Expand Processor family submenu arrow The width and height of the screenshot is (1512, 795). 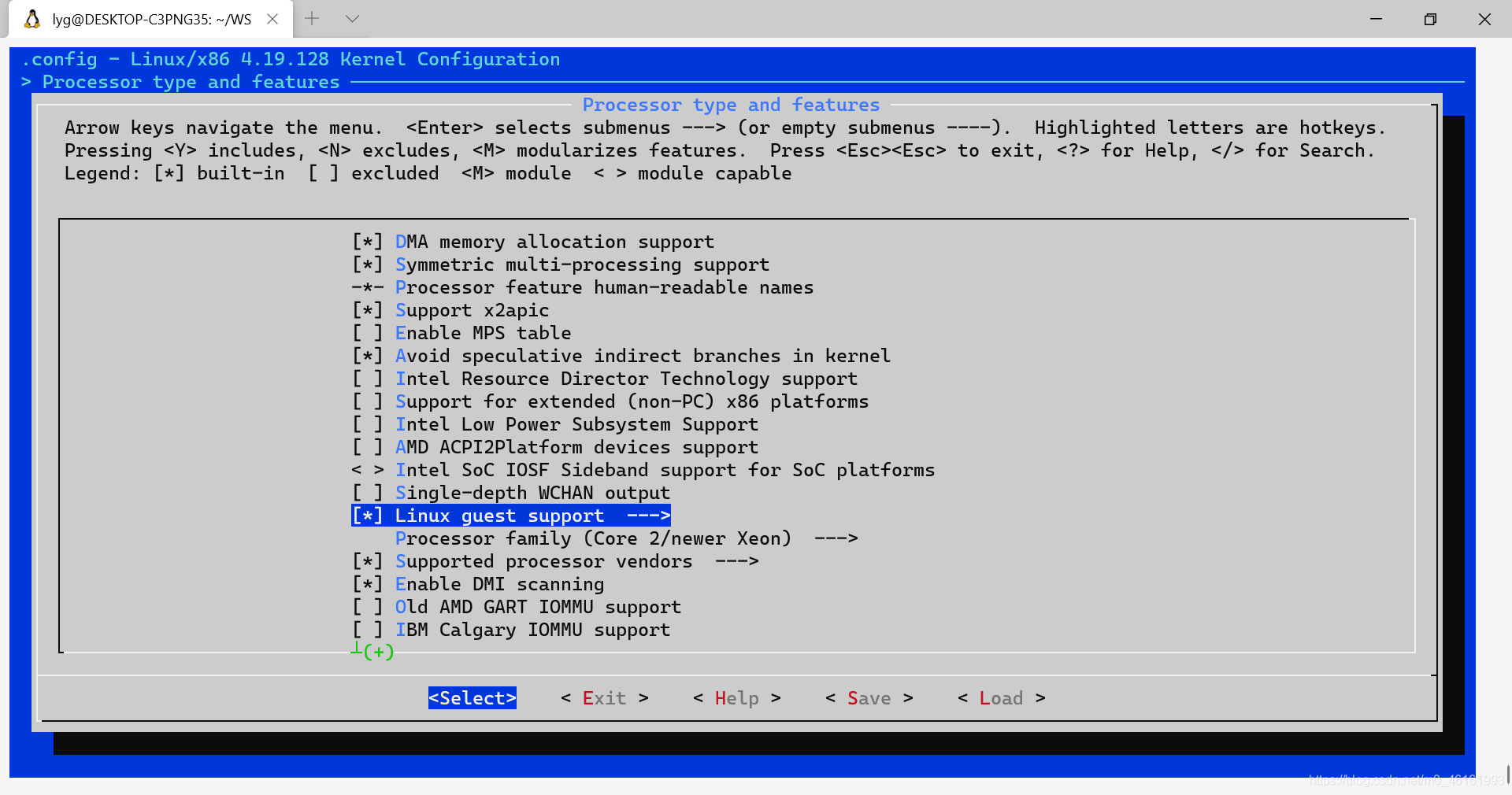pyautogui.click(x=836, y=538)
